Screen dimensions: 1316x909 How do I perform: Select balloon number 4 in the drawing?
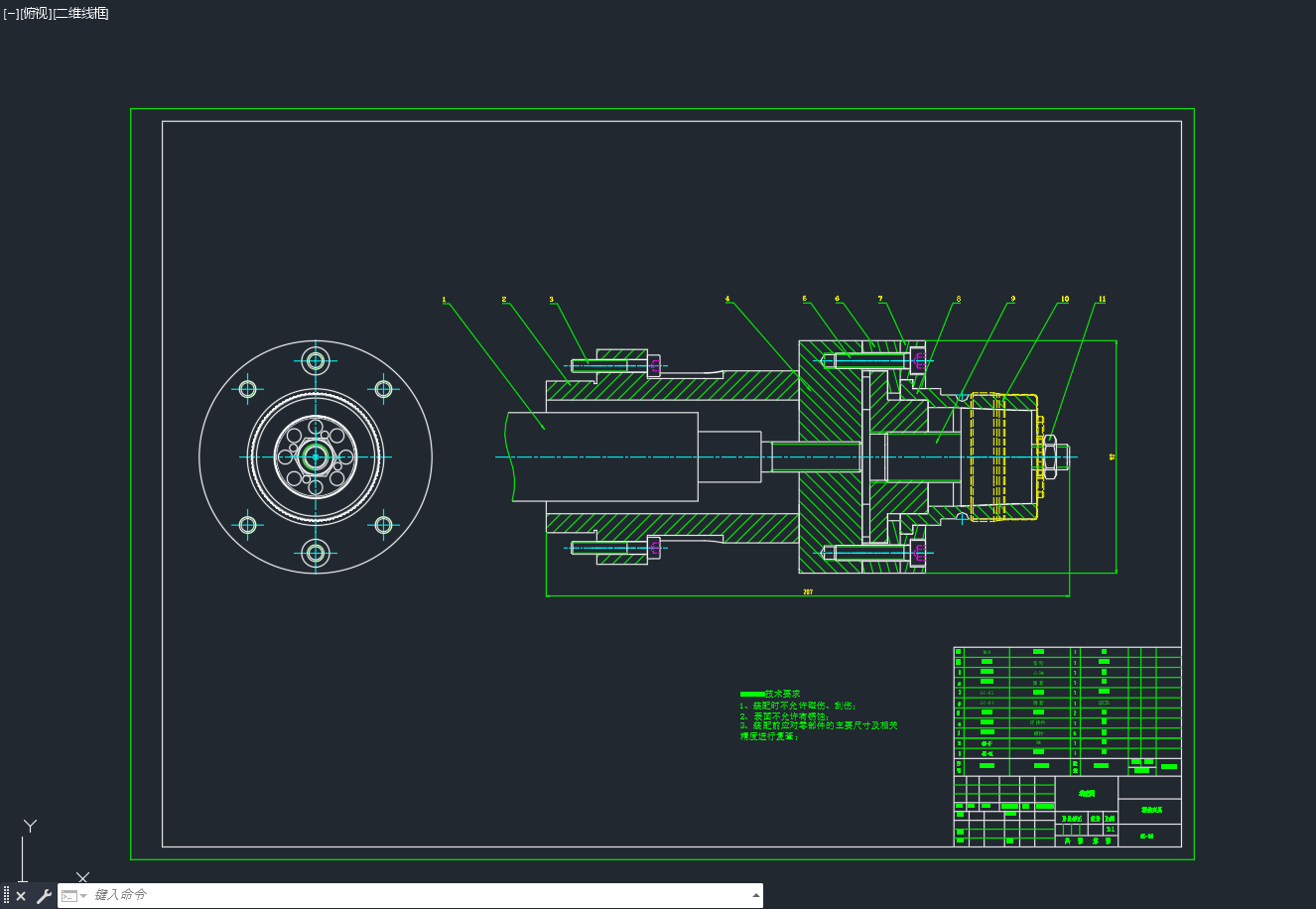coord(727,299)
